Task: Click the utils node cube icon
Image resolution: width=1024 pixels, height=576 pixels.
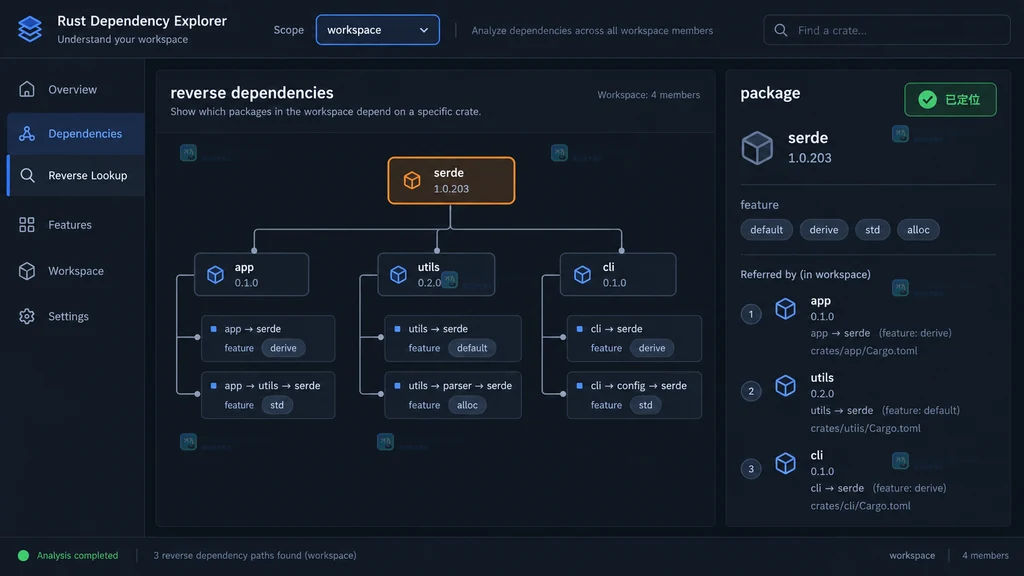Action: [398, 274]
